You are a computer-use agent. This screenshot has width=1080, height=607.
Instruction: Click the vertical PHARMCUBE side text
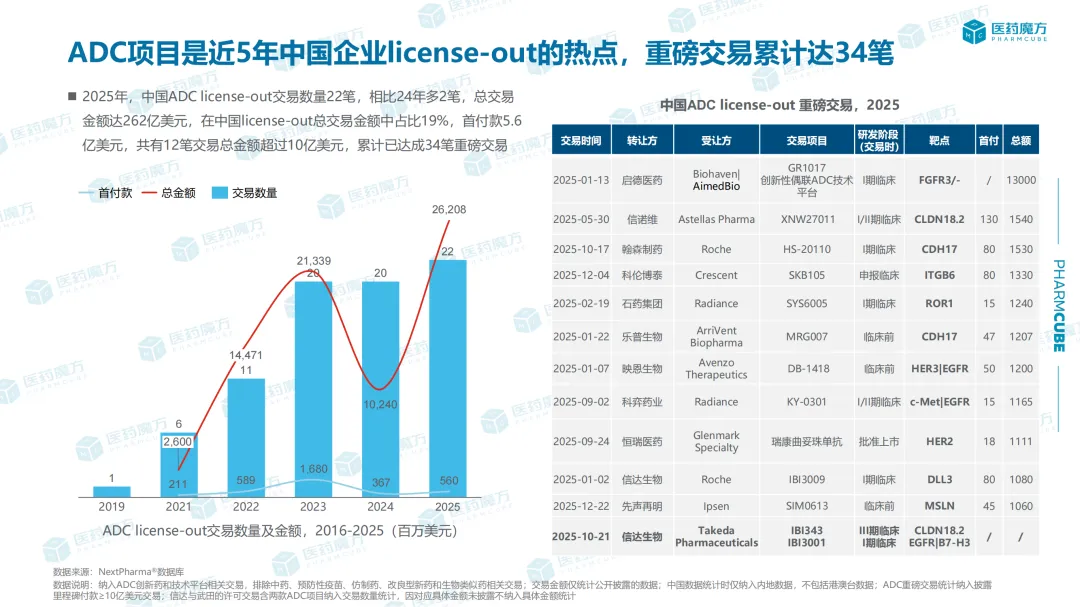1059,305
